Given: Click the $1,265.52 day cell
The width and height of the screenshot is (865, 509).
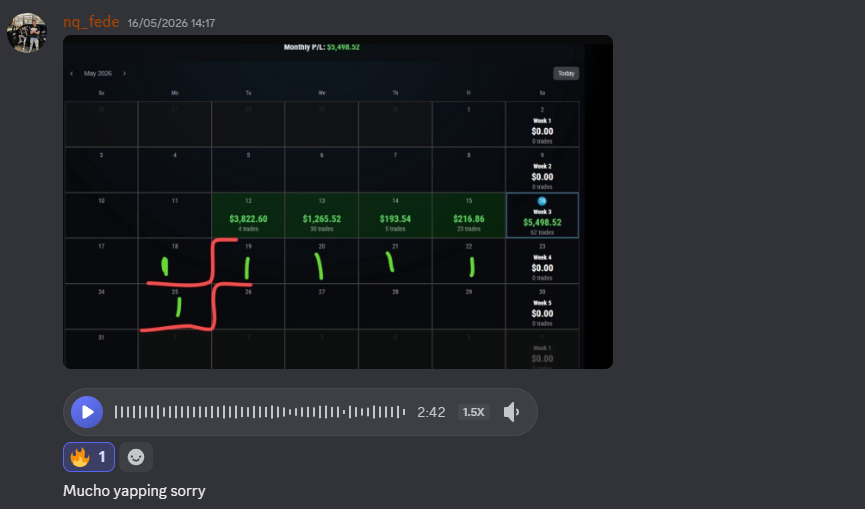Looking at the screenshot, I should coord(322,215).
